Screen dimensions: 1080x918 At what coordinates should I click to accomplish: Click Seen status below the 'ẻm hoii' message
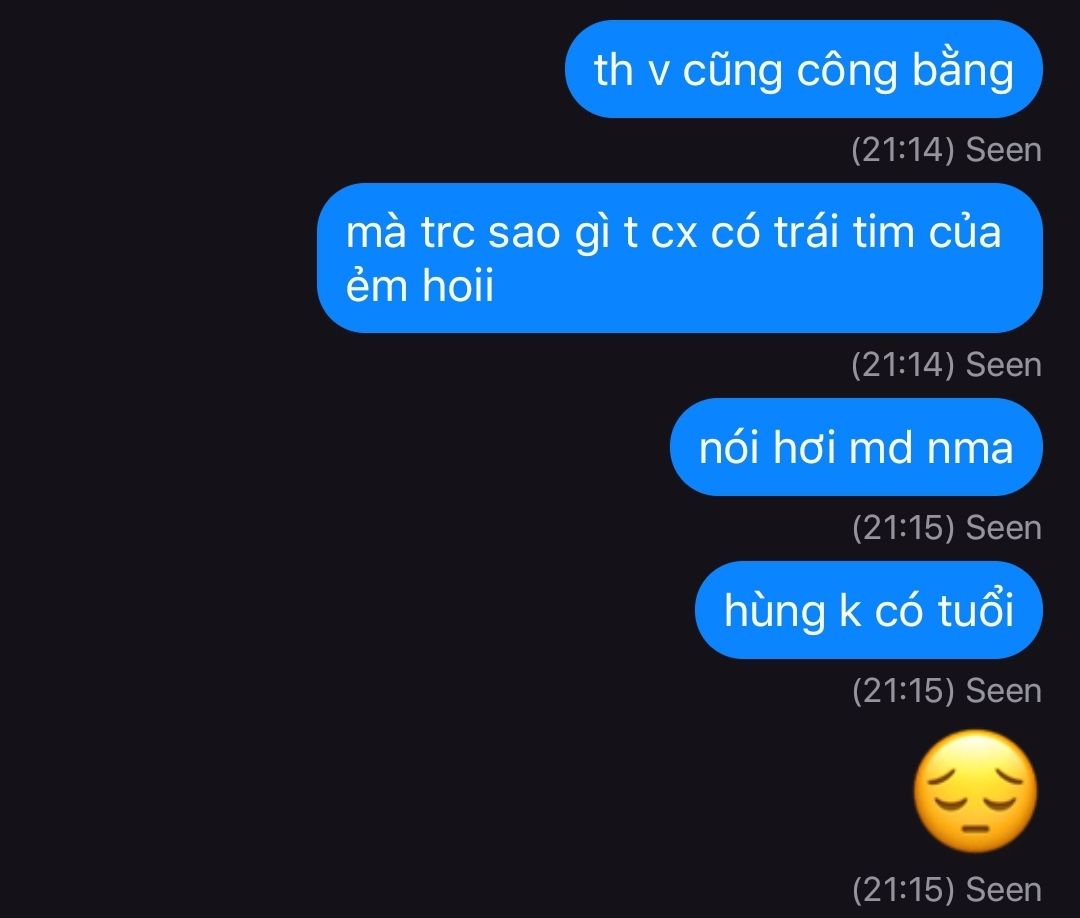[x=1004, y=365]
